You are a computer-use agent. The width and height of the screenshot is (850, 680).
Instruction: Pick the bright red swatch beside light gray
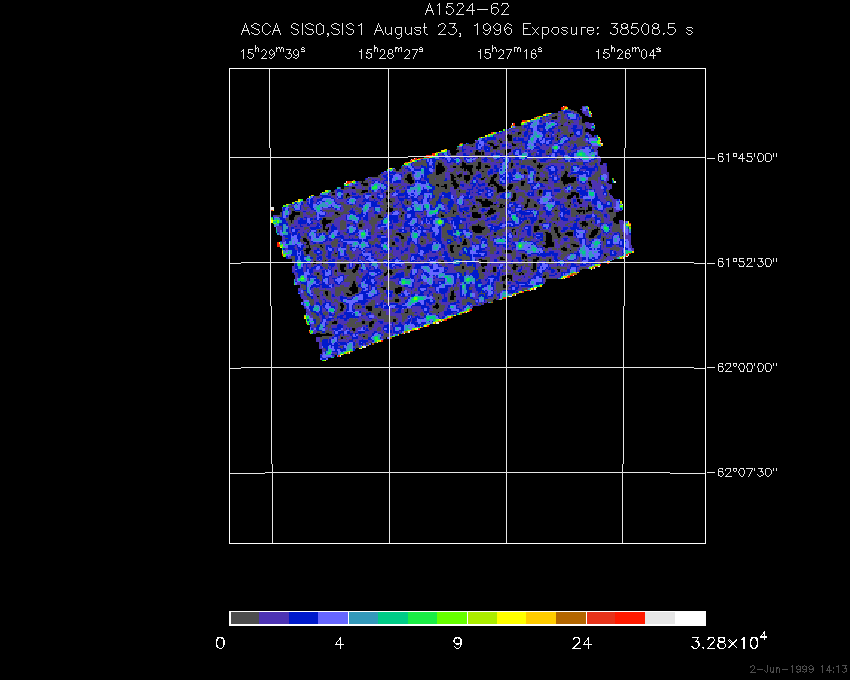(x=630, y=618)
